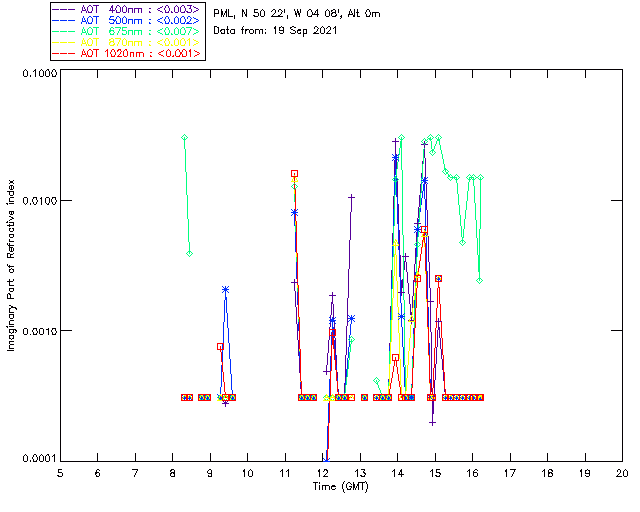Viewport: 640px width, 512px height.
Task: Click the 0.0001 y-axis tick label
Action: [39, 459]
